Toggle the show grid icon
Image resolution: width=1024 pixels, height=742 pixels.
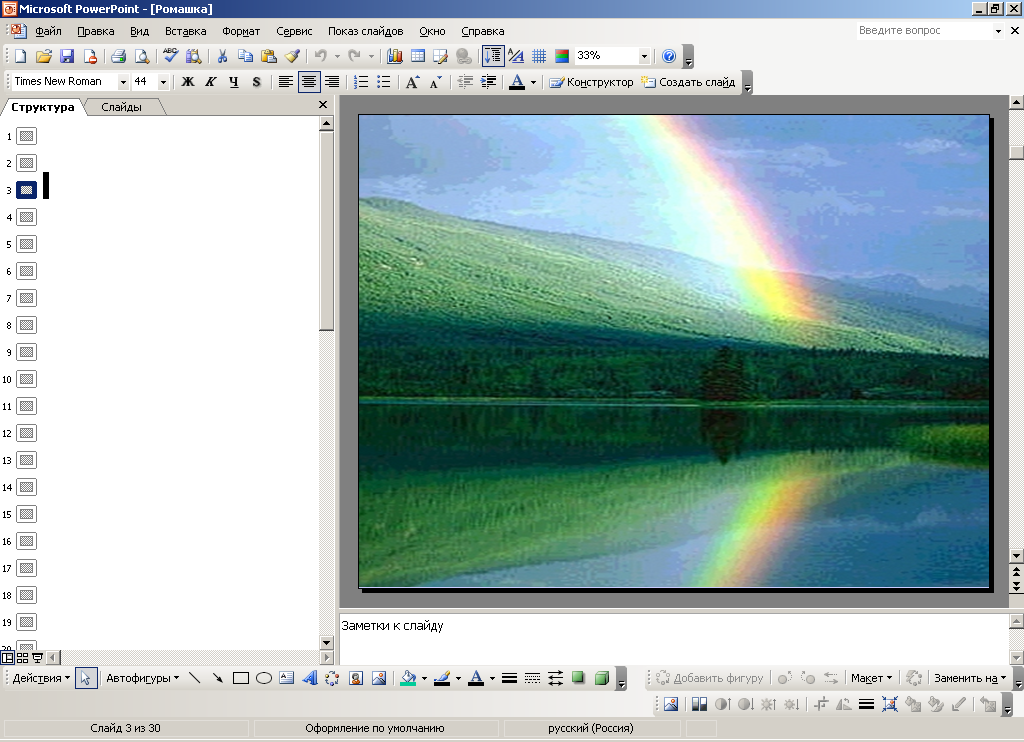click(x=539, y=56)
